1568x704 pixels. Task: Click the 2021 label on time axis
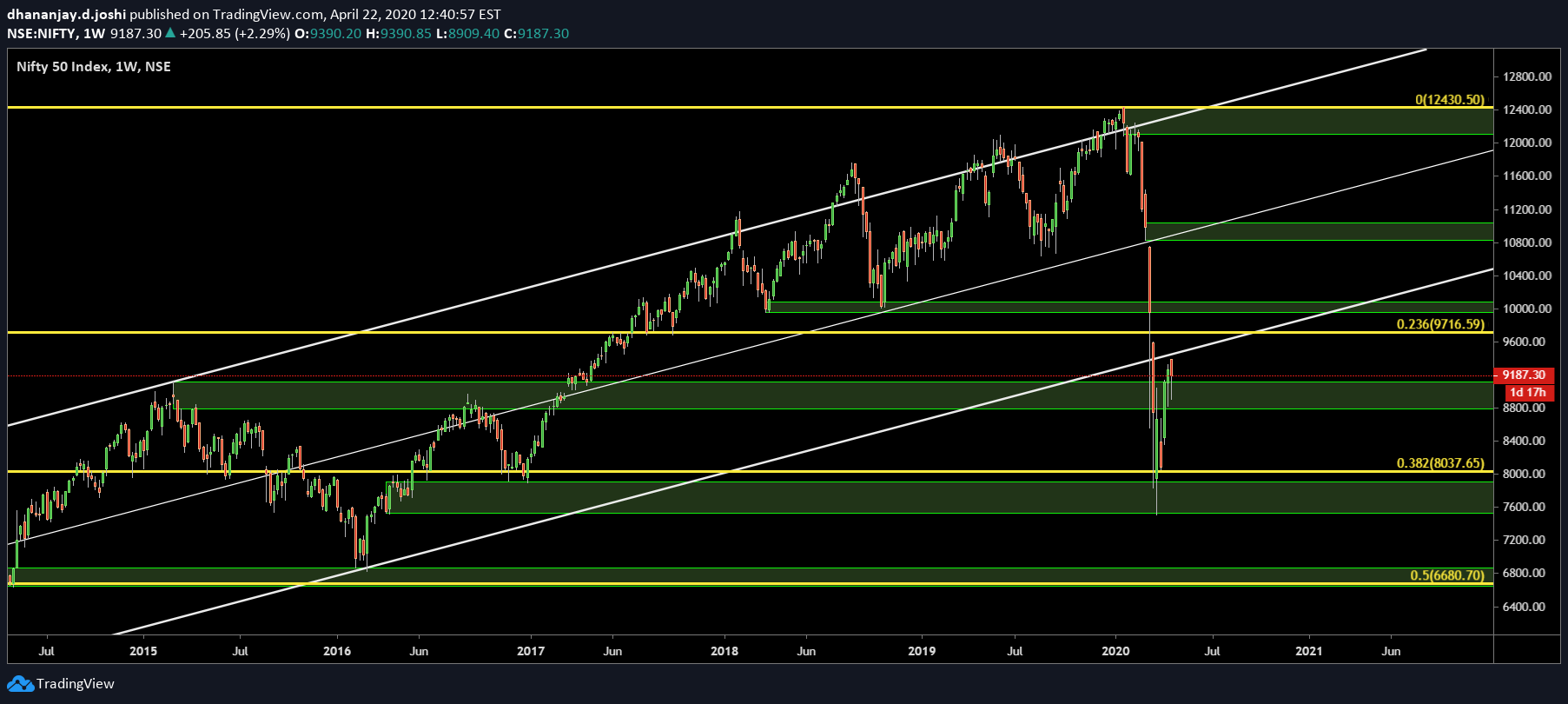coord(1309,651)
